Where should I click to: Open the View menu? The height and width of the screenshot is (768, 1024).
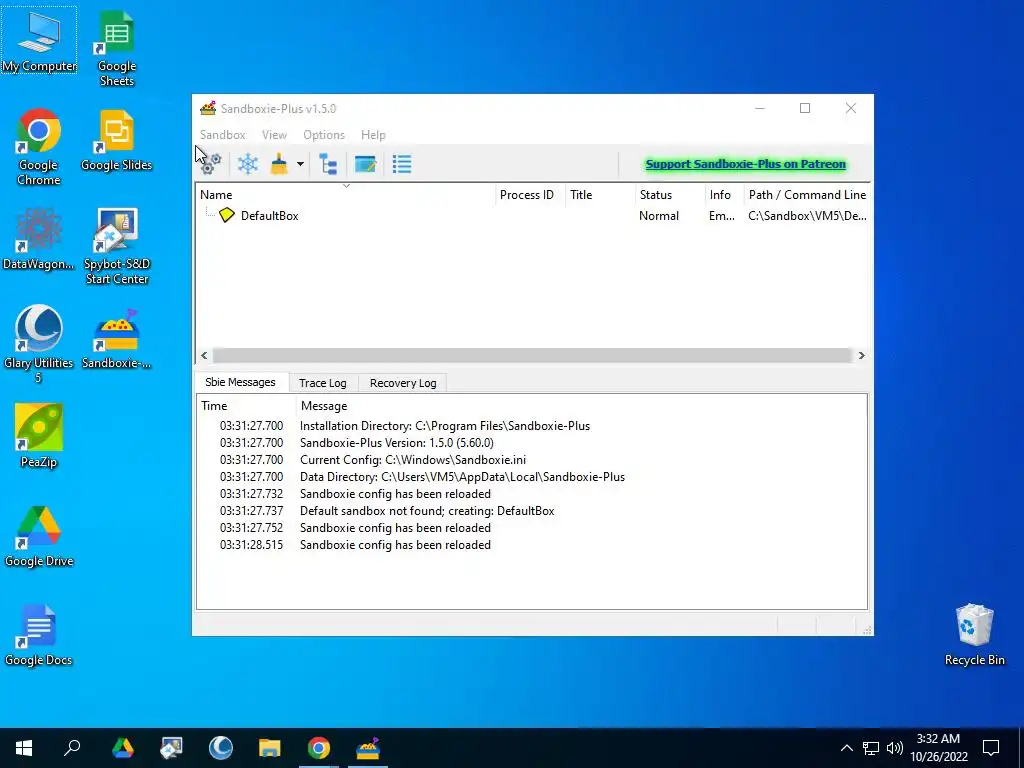tap(274, 135)
